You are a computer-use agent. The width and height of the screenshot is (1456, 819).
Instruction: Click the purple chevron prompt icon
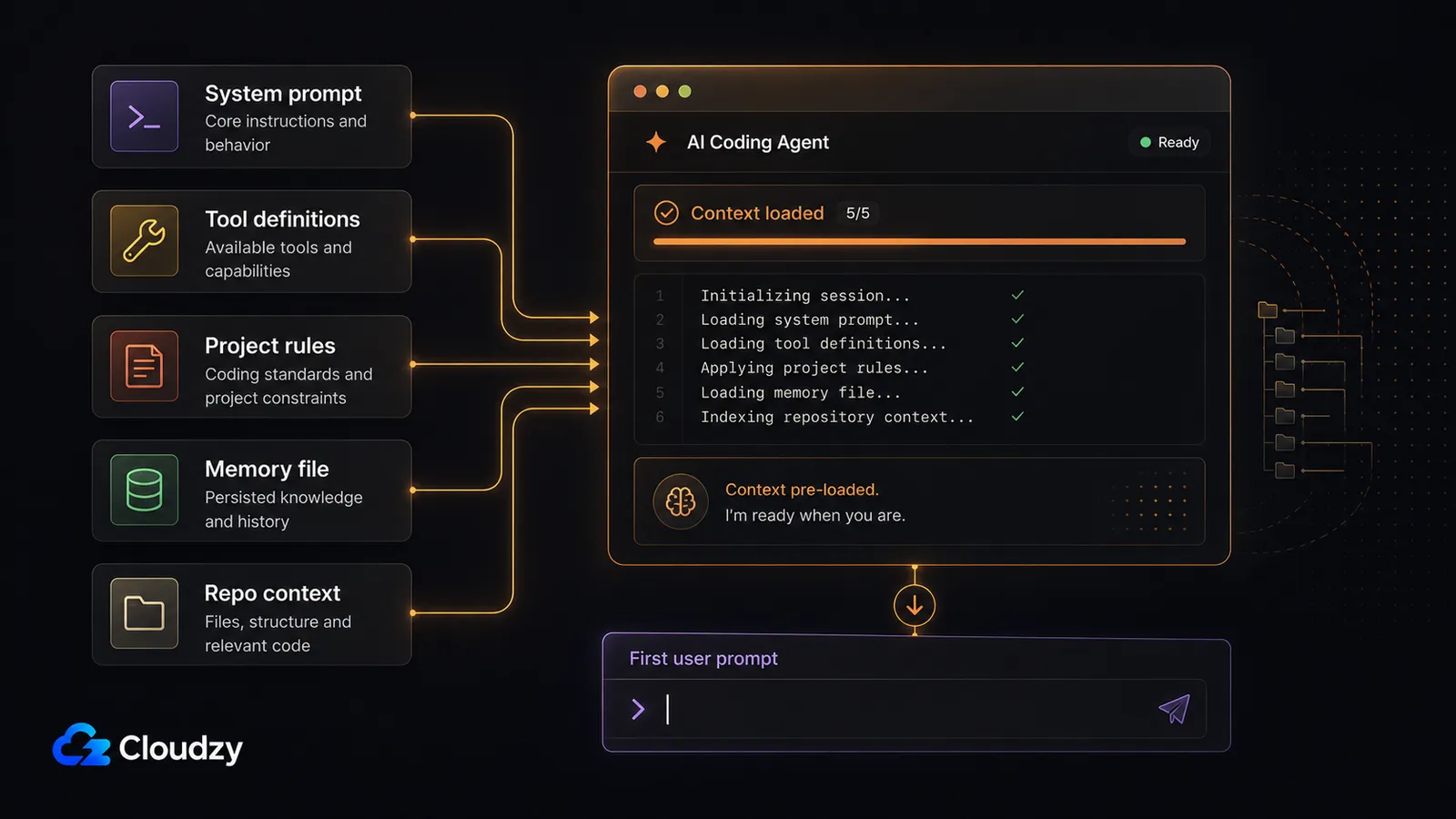pyautogui.click(x=638, y=709)
